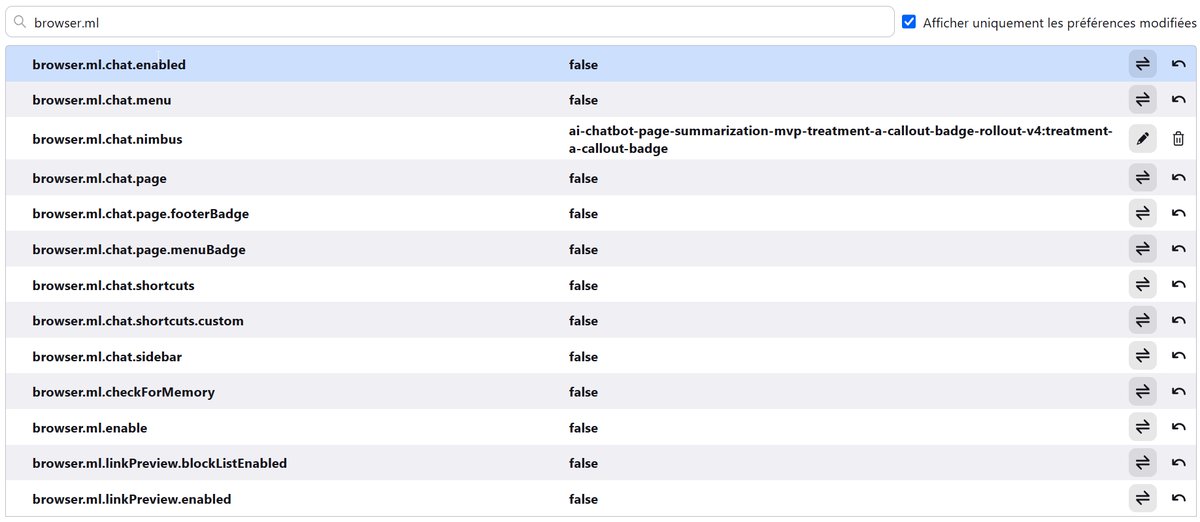The image size is (1200, 522).
Task: Select browser.ml.linkPreview.blockListEnabled name text
Action: click(x=160, y=463)
